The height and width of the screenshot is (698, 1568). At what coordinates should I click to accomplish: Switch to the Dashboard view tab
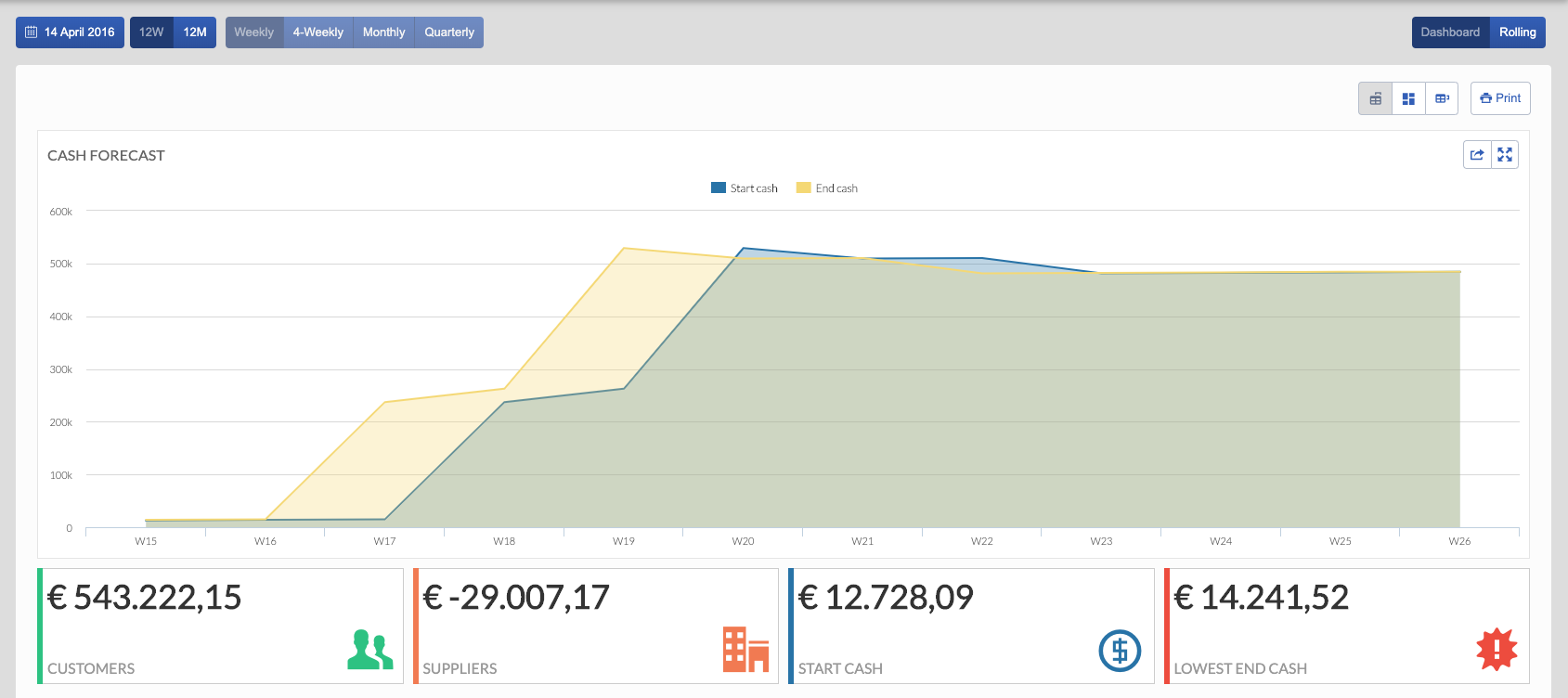[1450, 32]
